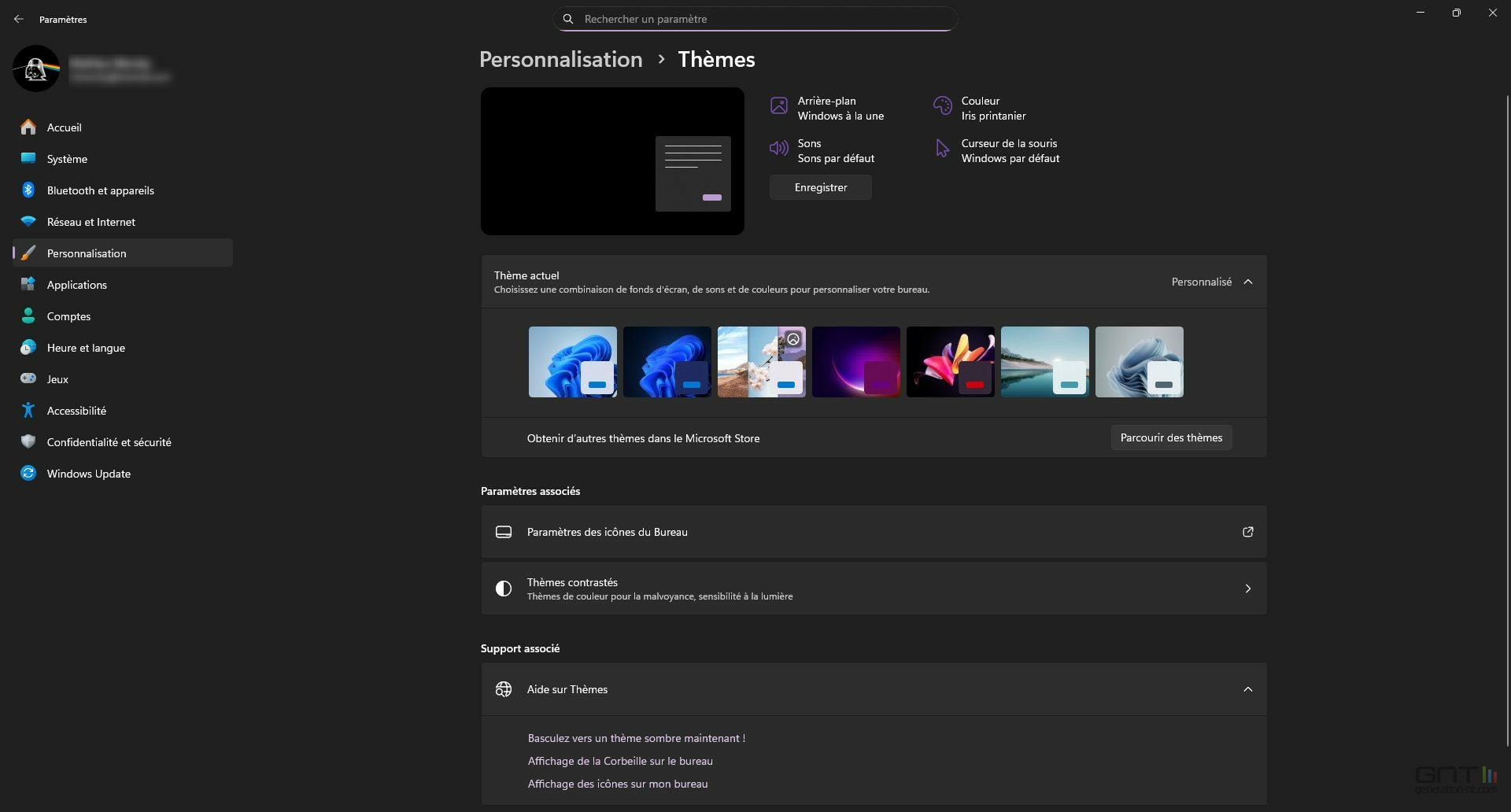Screen dimensions: 1511x812
Task: Click the Sons speaker icon
Action: (778, 149)
